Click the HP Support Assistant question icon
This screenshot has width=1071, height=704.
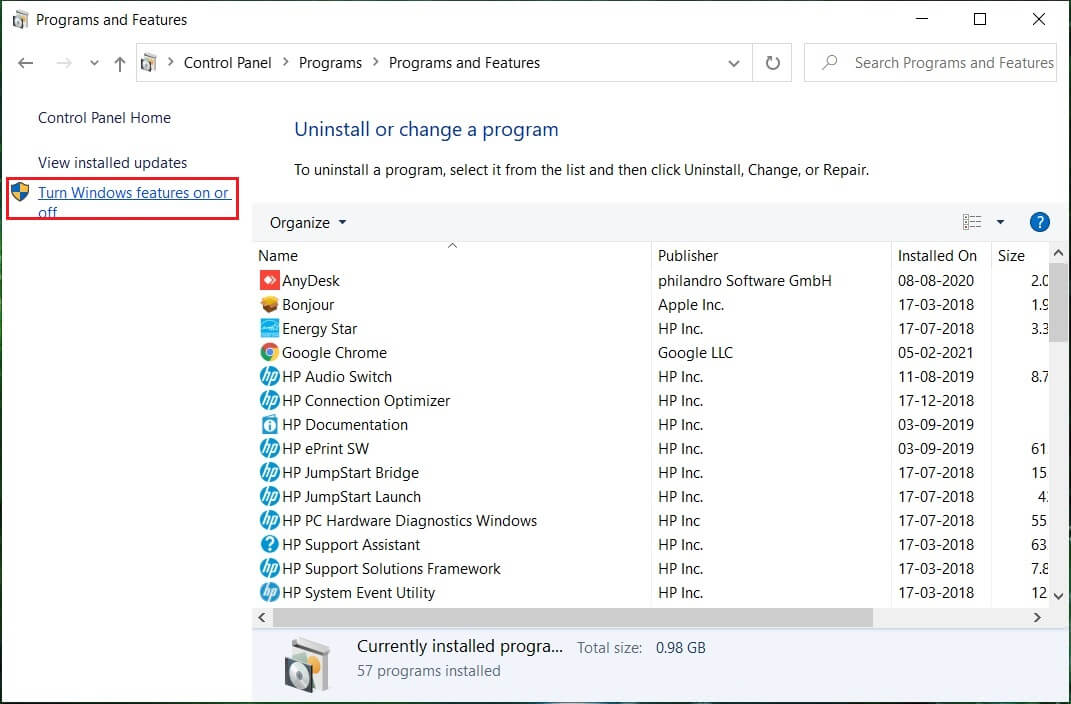pos(269,544)
